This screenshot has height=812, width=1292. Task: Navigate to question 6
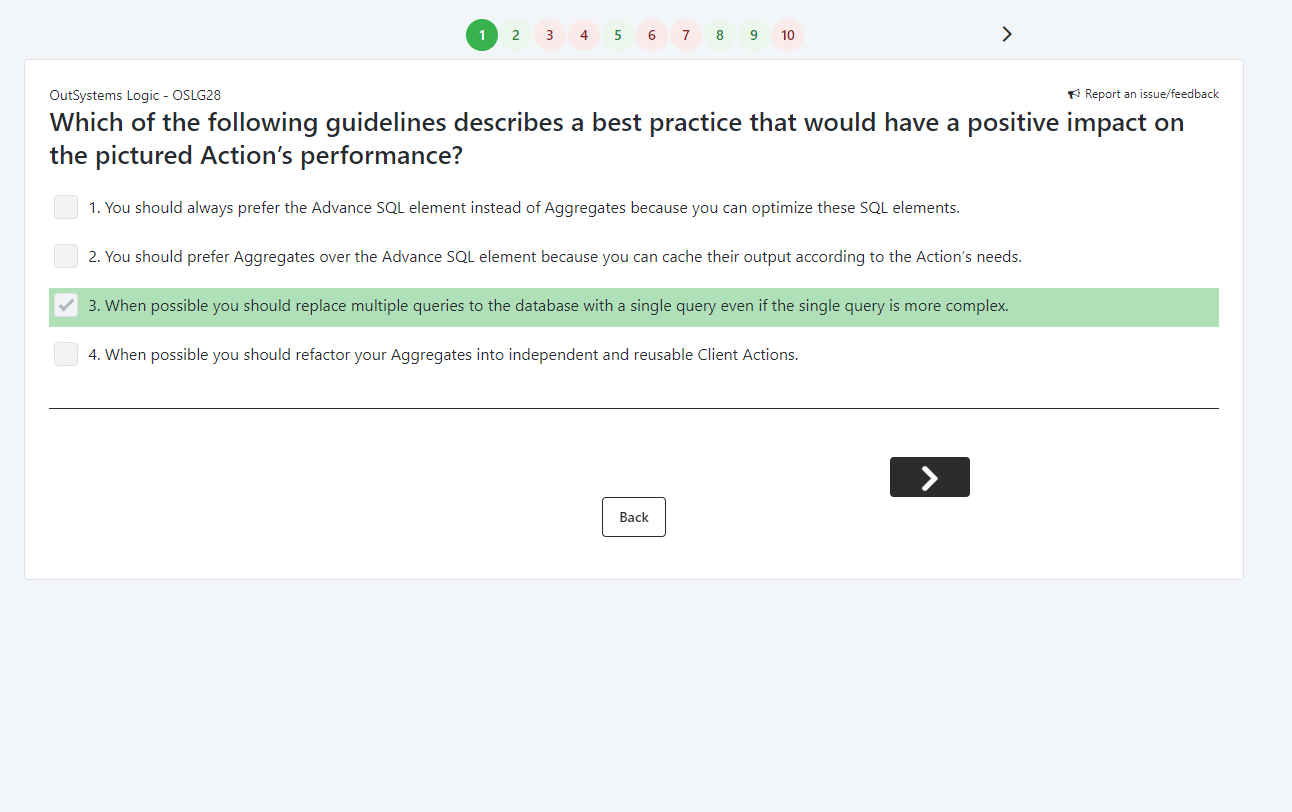tap(652, 36)
